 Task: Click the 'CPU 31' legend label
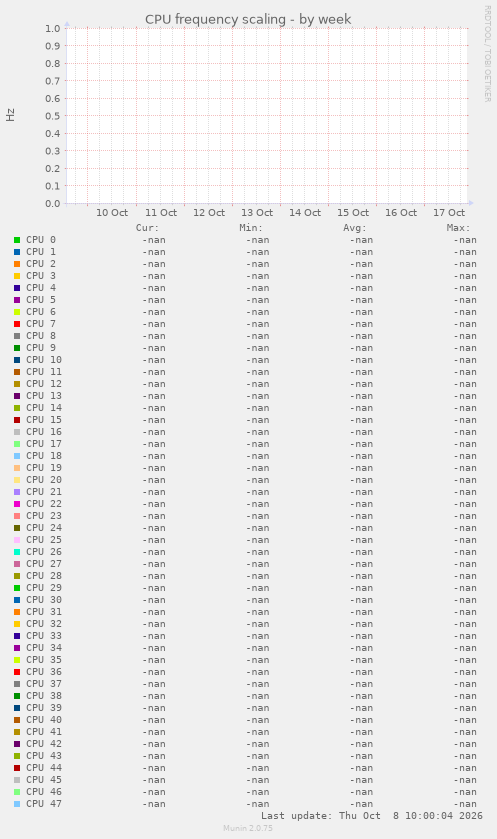pyautogui.click(x=44, y=612)
